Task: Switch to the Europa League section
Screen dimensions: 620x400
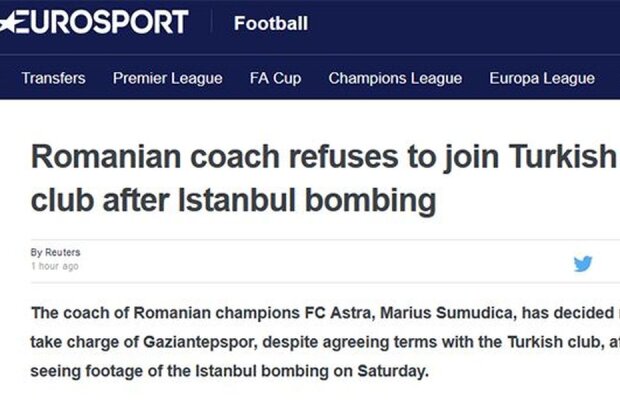Action: (x=542, y=78)
